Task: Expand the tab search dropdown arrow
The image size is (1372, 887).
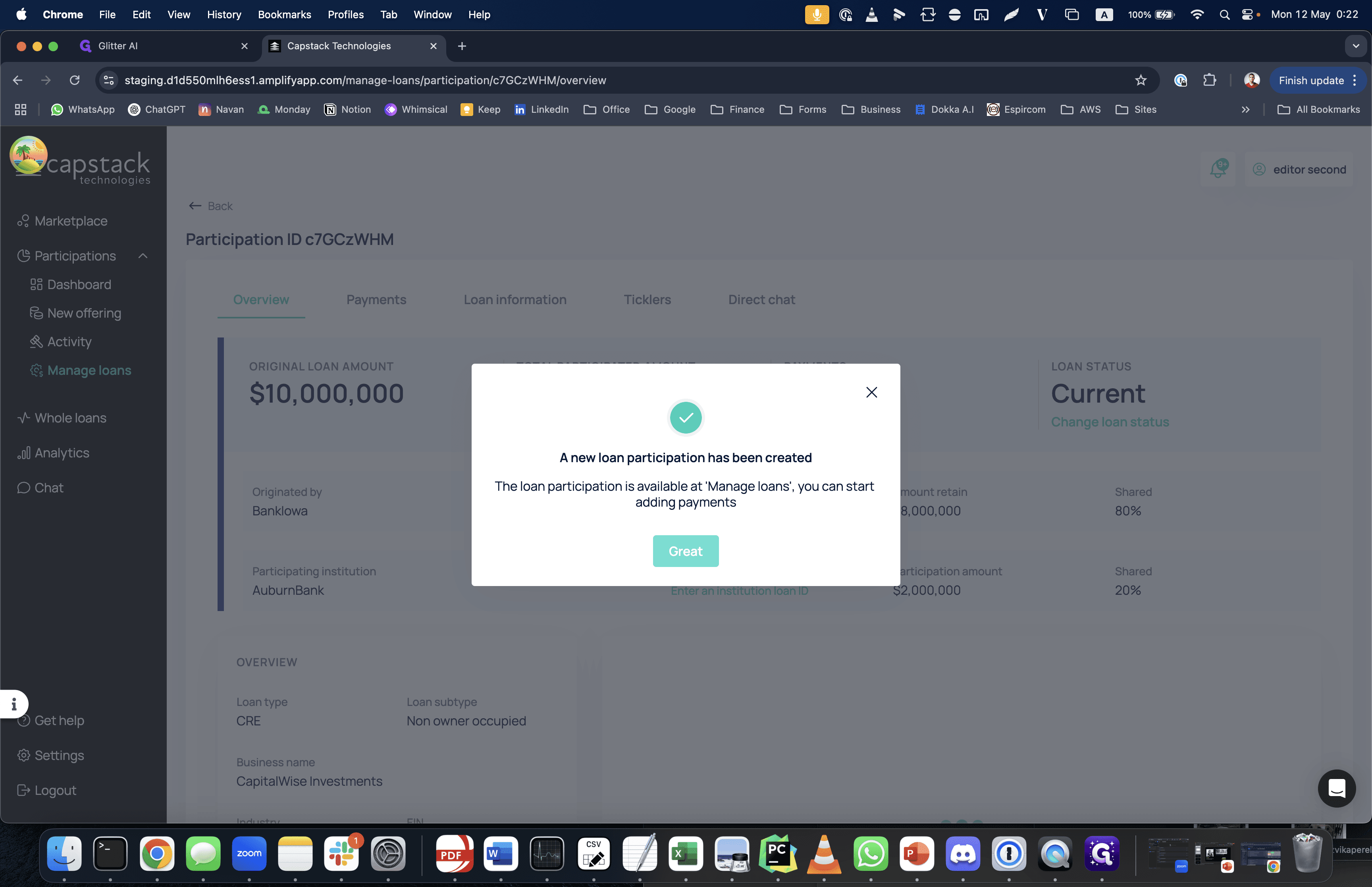Action: tap(1355, 46)
